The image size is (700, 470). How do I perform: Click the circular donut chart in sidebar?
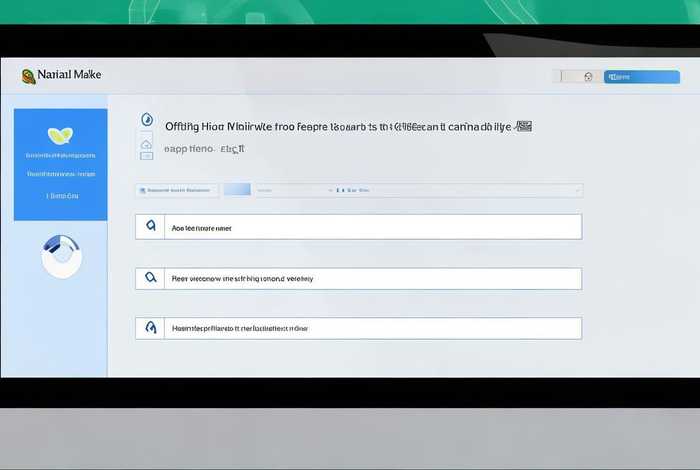pos(62,256)
